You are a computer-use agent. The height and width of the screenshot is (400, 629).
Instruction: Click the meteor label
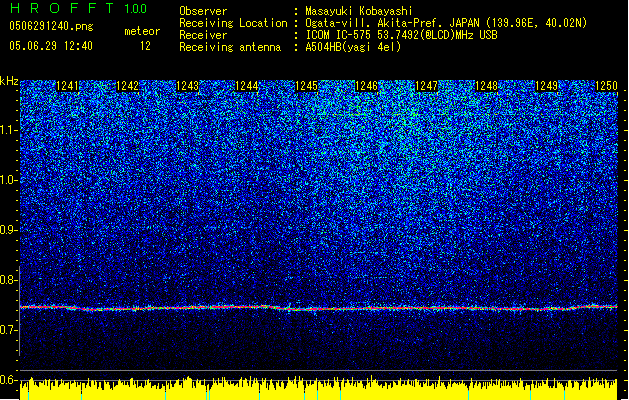[142, 31]
